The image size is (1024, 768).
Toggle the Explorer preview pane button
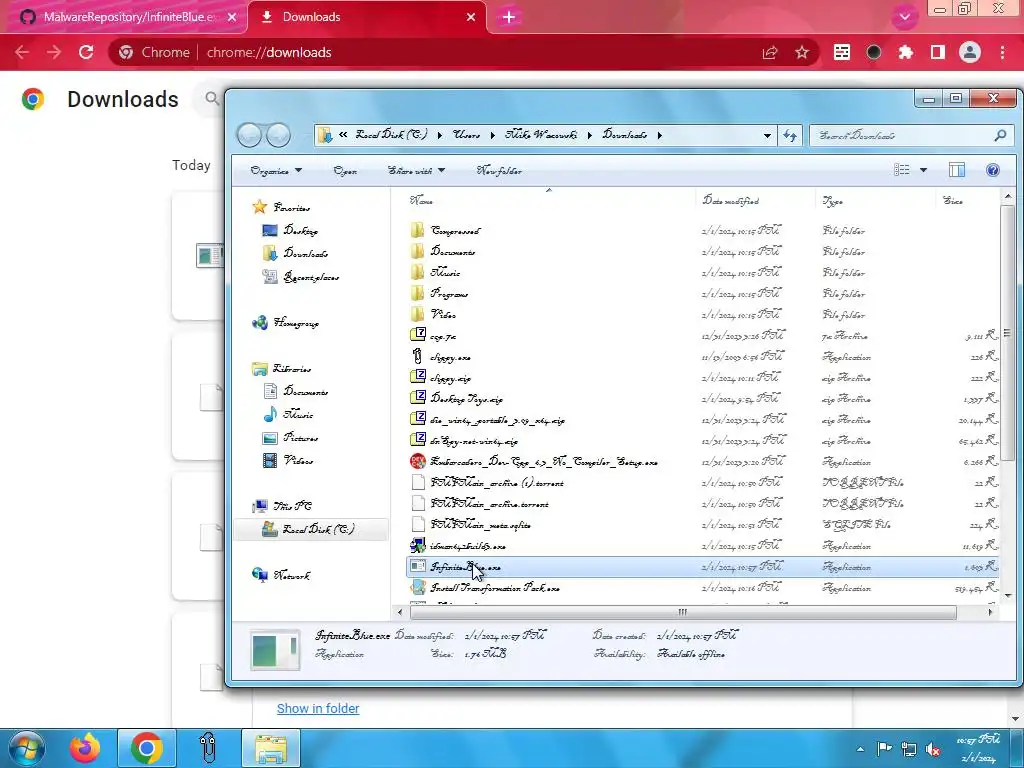(x=957, y=170)
